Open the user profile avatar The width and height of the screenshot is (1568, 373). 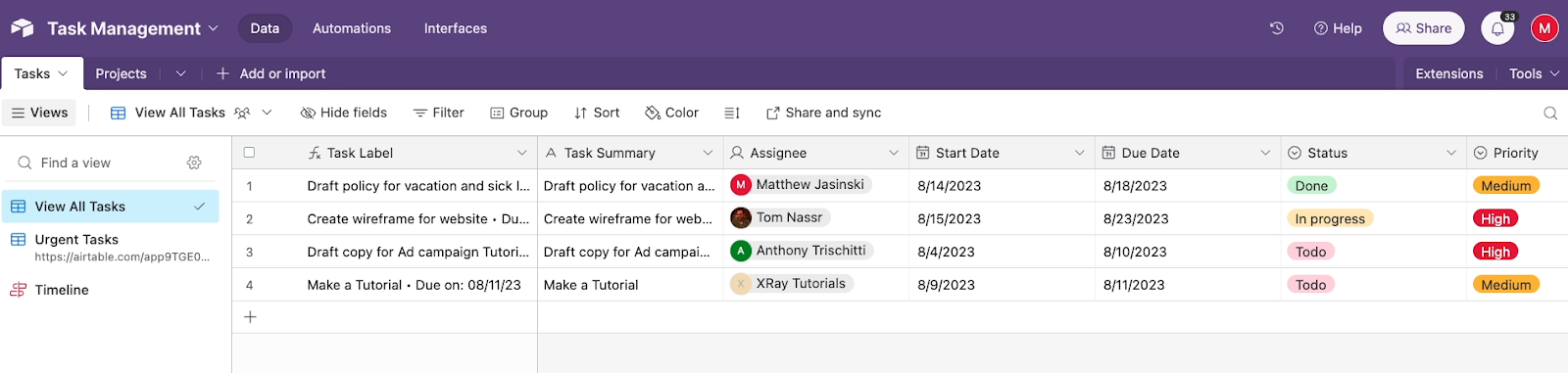pos(1544,28)
